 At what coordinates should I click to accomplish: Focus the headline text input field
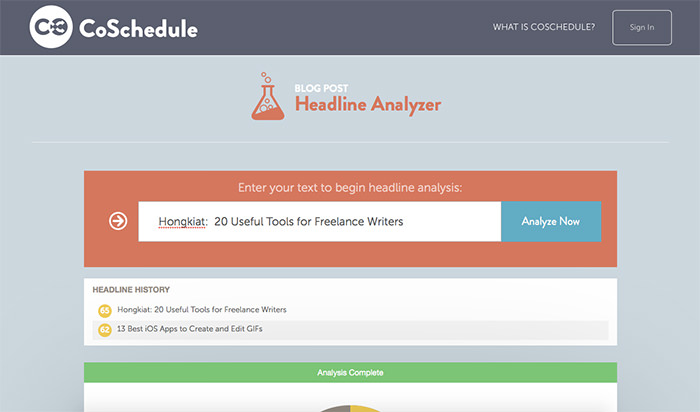coord(320,221)
